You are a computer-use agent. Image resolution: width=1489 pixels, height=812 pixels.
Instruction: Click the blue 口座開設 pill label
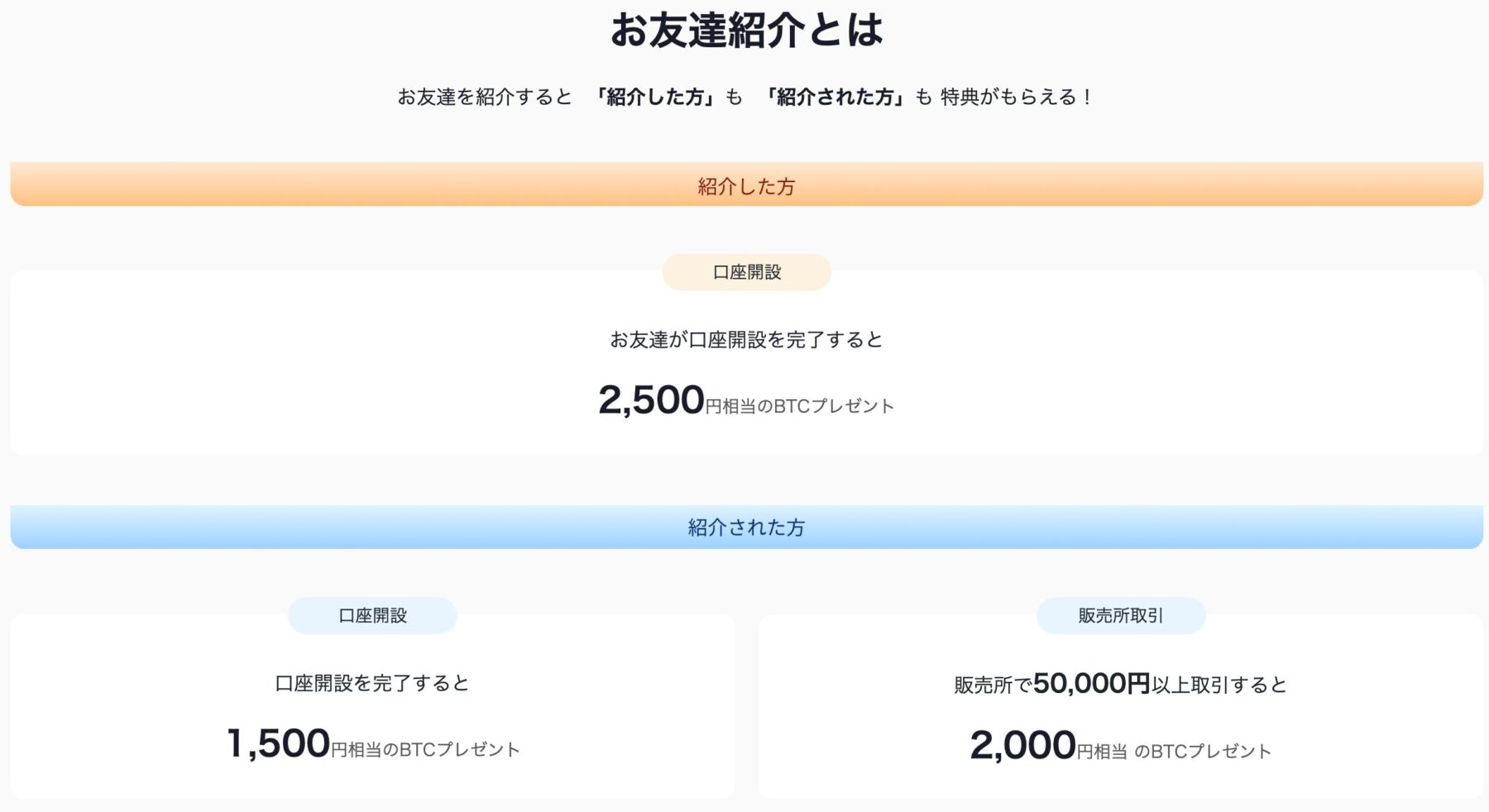point(372,616)
